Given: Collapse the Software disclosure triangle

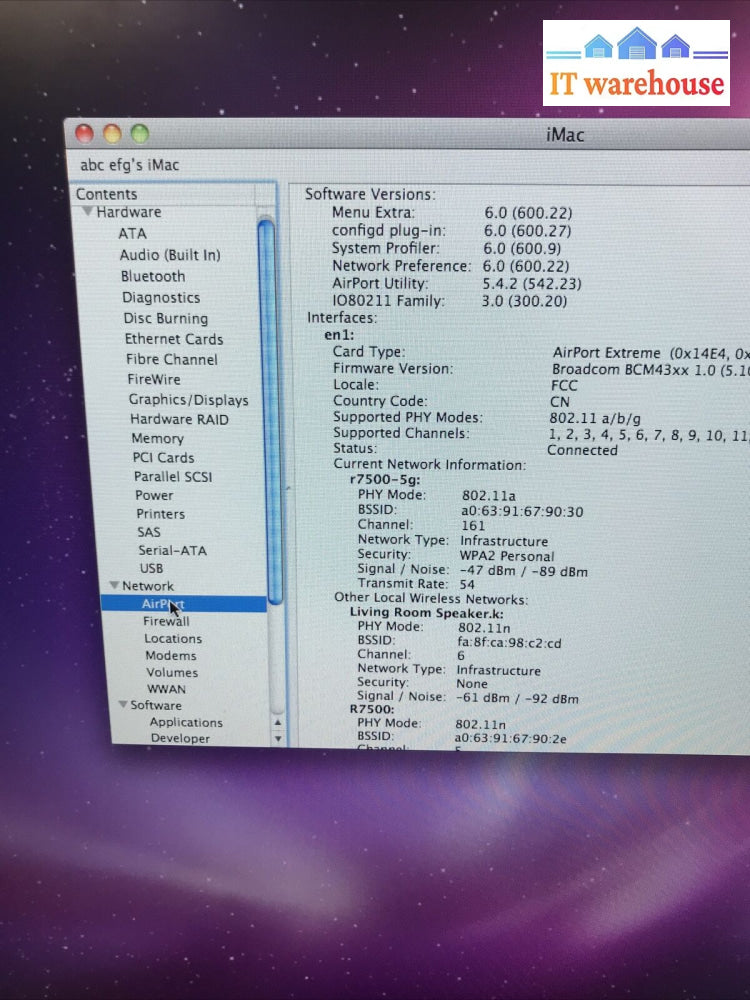Looking at the screenshot, I should pos(122,705).
